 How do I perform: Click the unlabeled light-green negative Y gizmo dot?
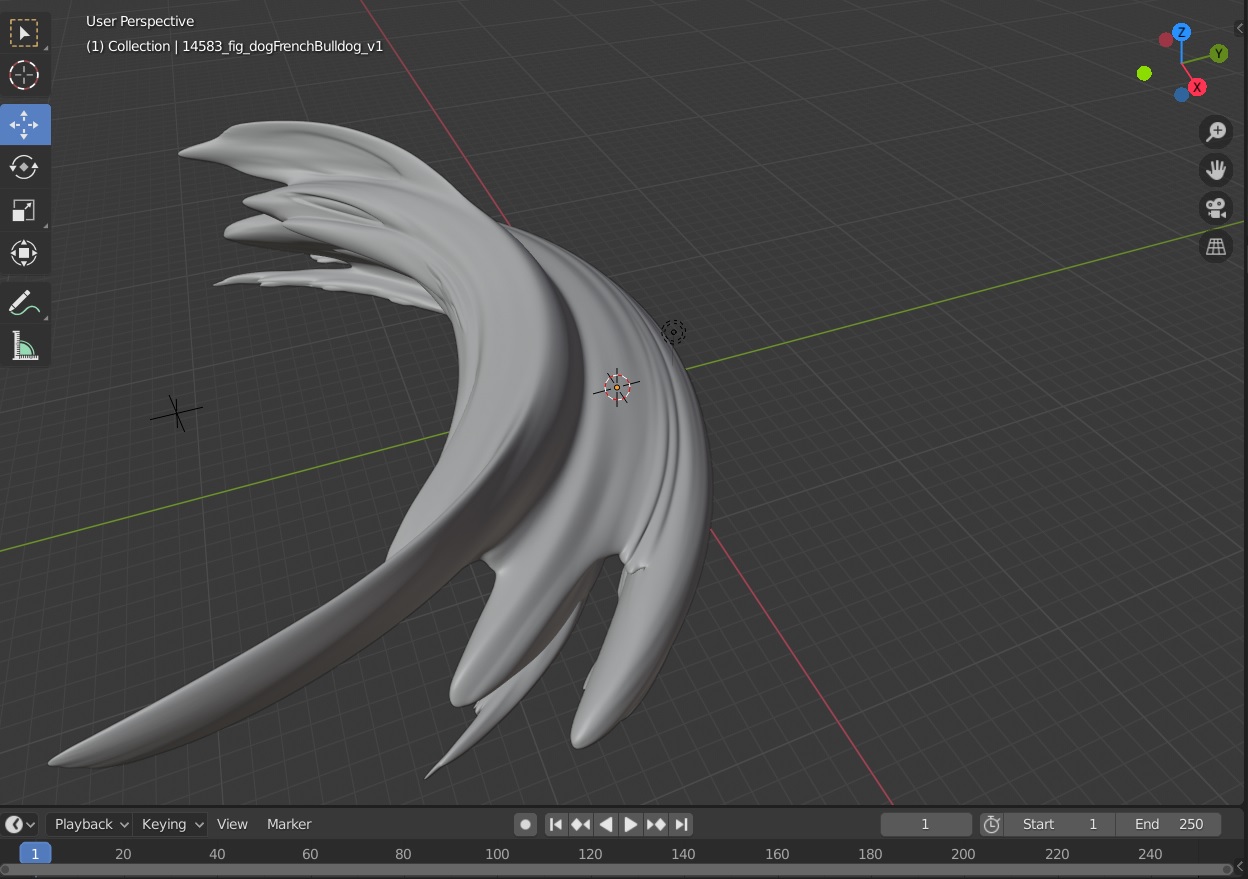point(1144,73)
